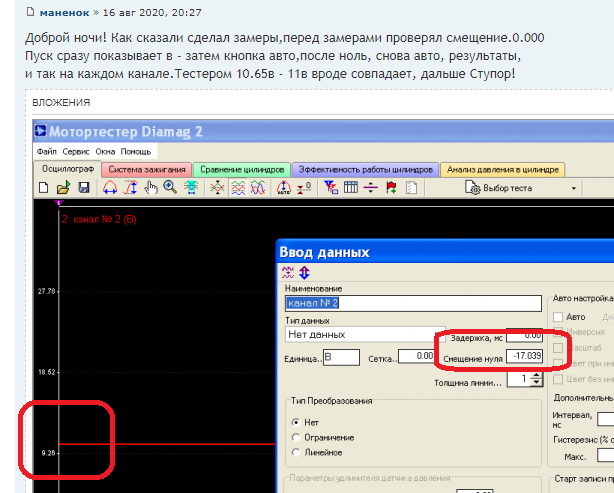Click the Смещение нуля value field
Viewport: 614px width, 493px height.
click(x=524, y=356)
